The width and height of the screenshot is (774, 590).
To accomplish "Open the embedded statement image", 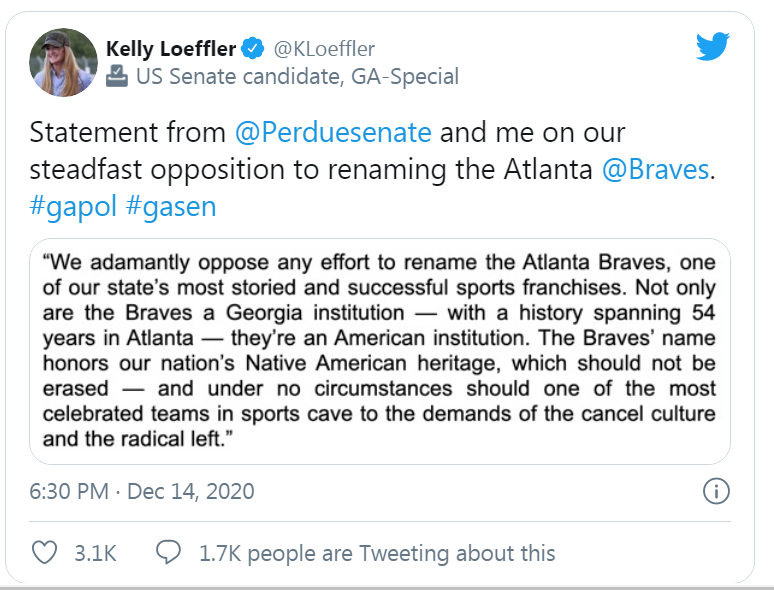I will coord(380,351).
